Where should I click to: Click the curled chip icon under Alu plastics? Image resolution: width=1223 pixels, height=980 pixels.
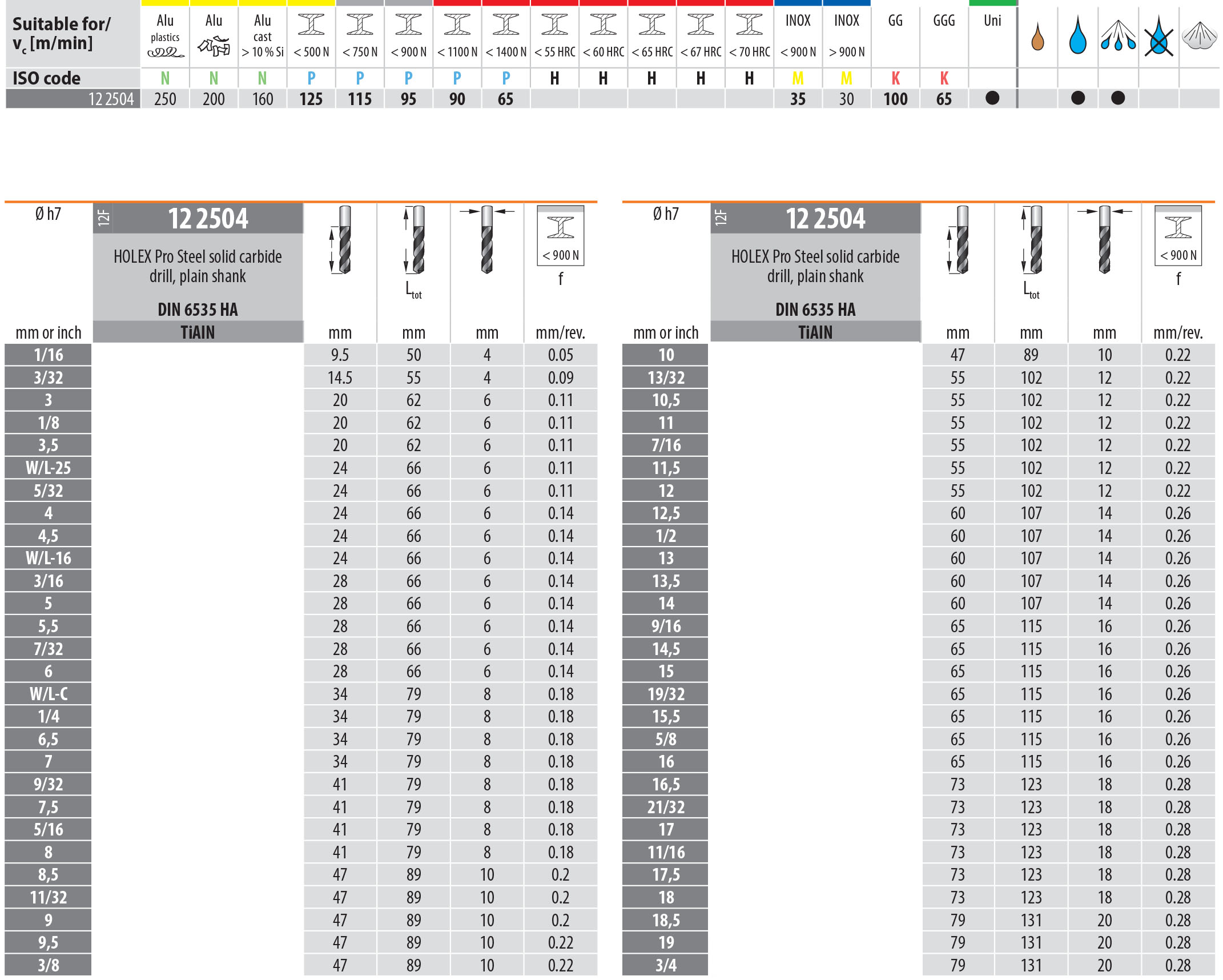click(x=166, y=53)
